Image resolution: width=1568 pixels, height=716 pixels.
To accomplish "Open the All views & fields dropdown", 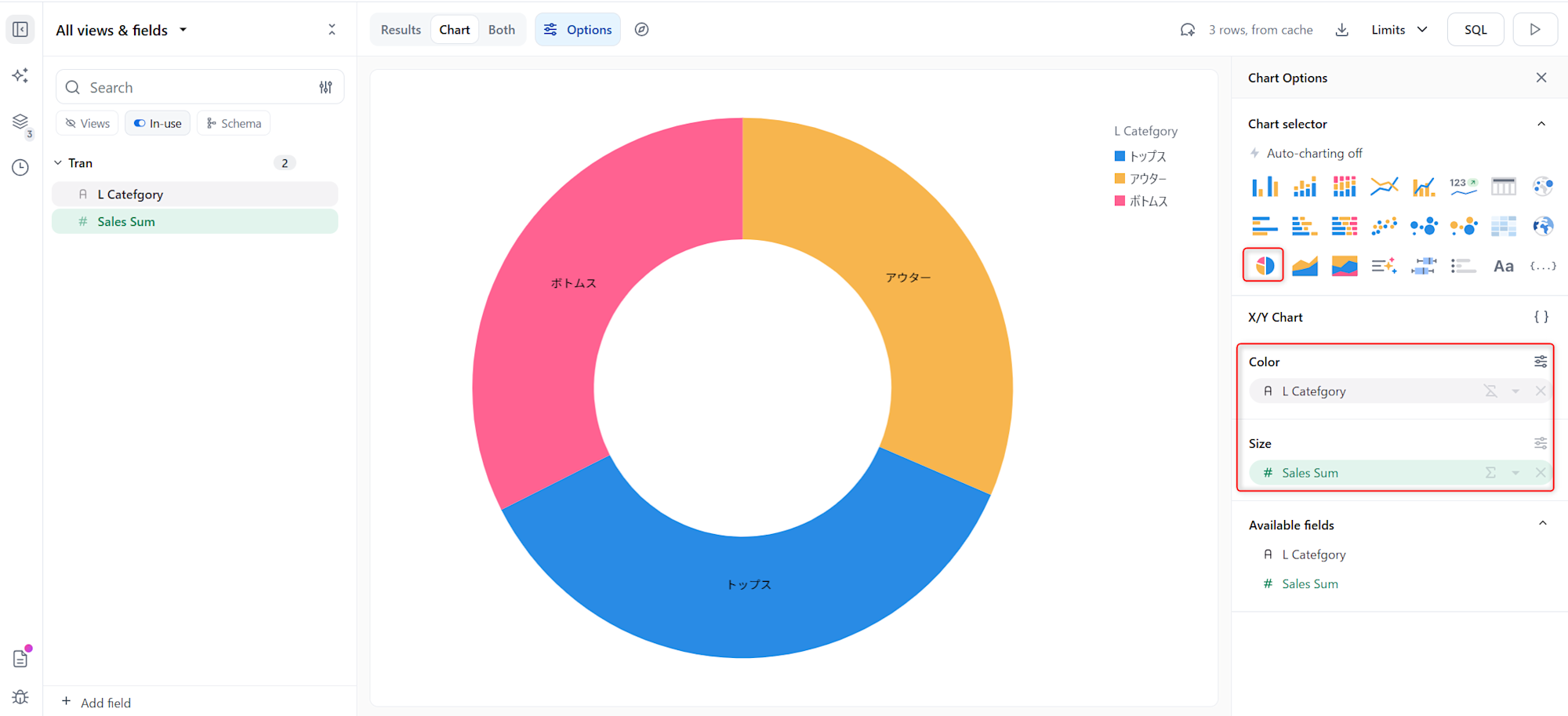I will [x=122, y=30].
